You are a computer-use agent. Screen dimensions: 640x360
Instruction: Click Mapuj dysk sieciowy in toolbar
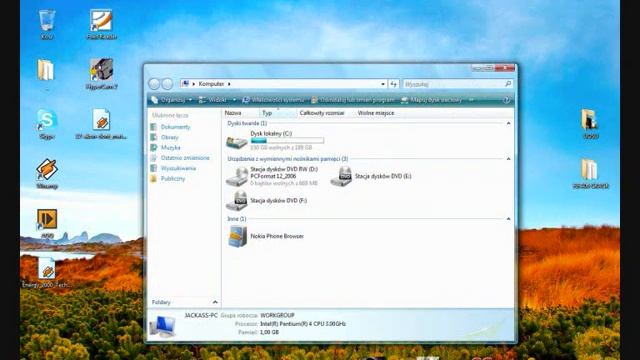point(431,100)
